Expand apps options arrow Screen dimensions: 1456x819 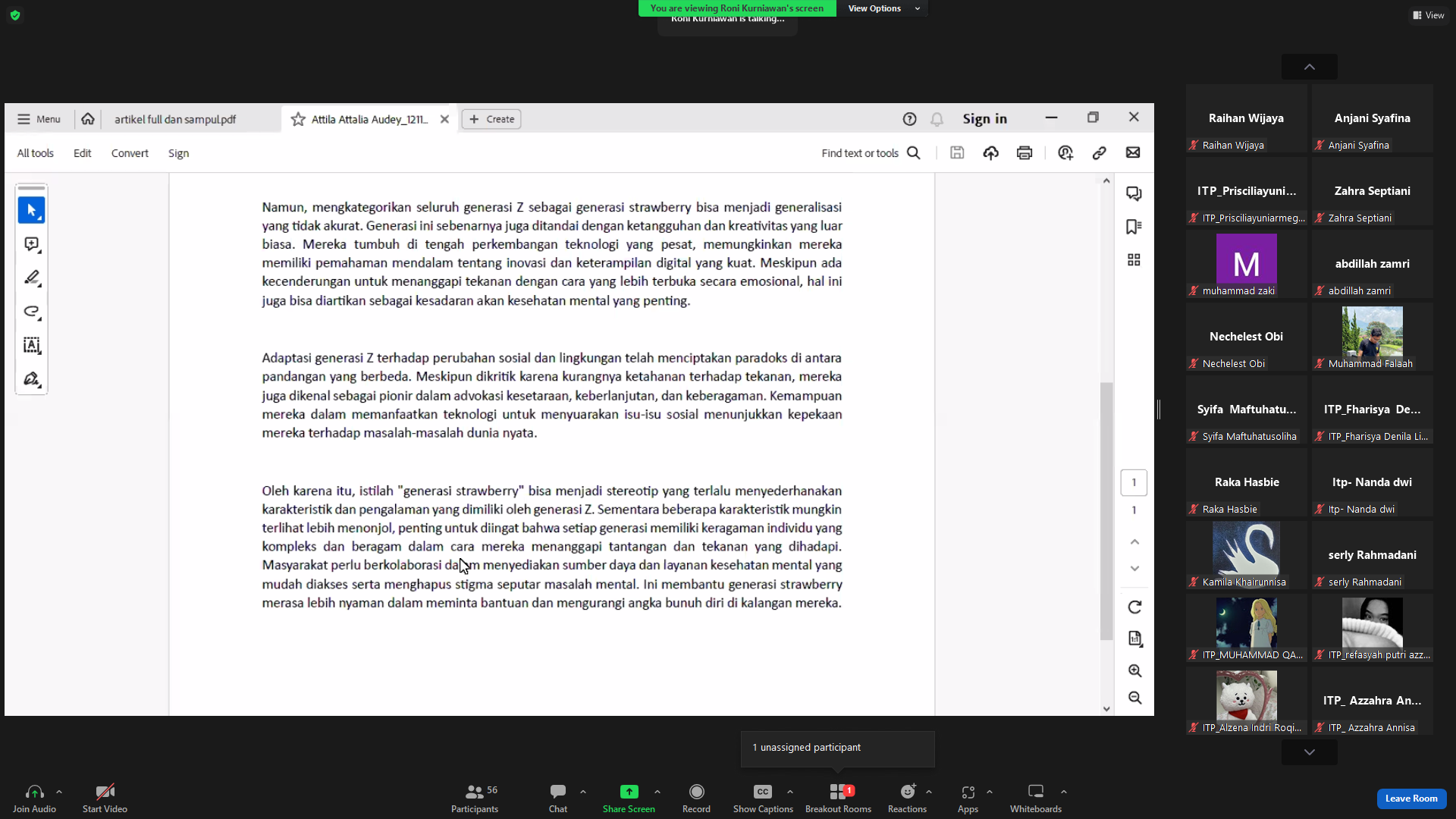coord(990,792)
